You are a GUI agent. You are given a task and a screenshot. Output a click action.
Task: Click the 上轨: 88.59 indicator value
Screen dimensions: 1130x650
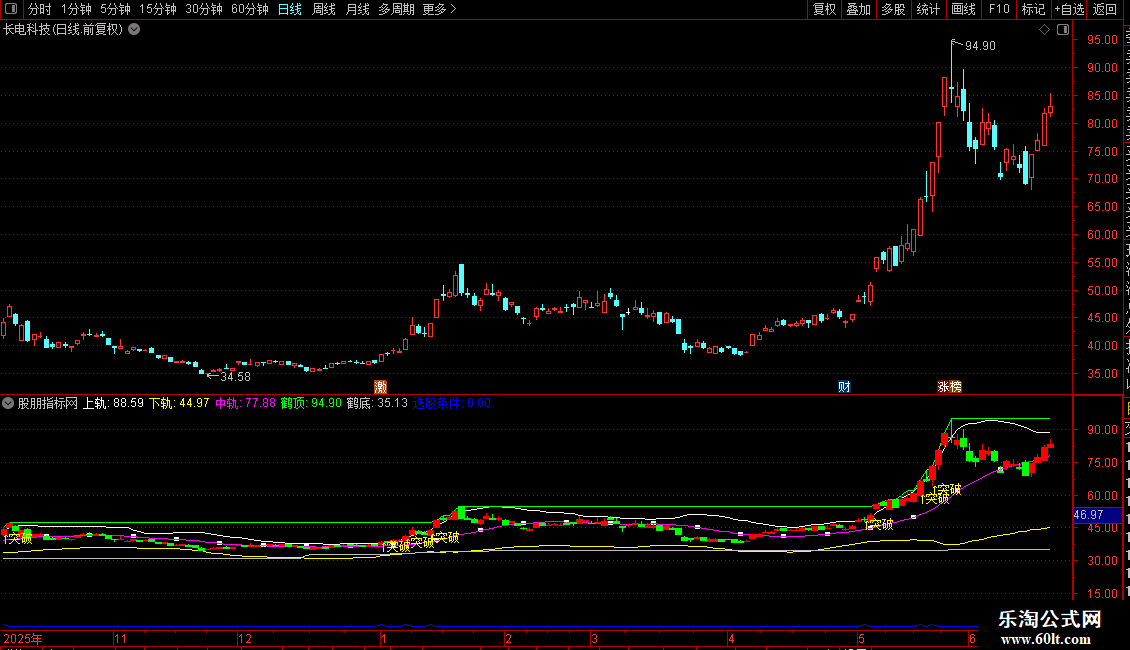pyautogui.click(x=113, y=404)
